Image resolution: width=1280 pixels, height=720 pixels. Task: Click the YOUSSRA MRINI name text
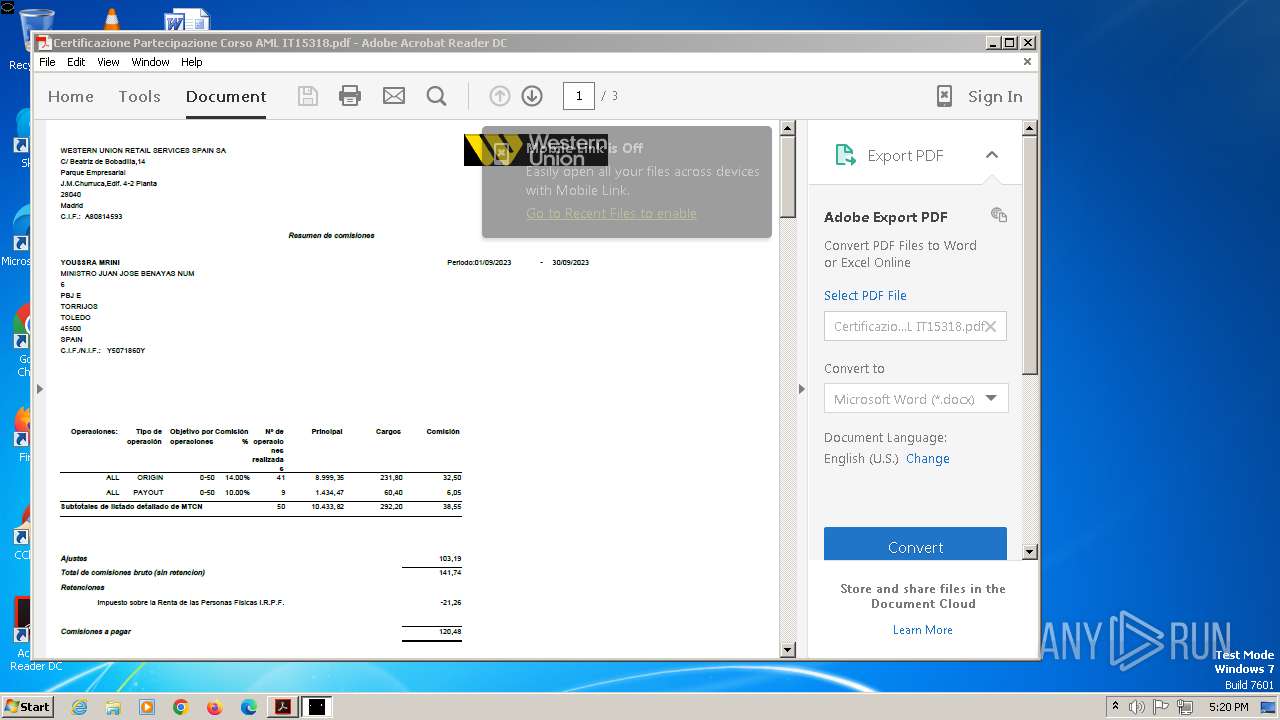pyautogui.click(x=90, y=262)
